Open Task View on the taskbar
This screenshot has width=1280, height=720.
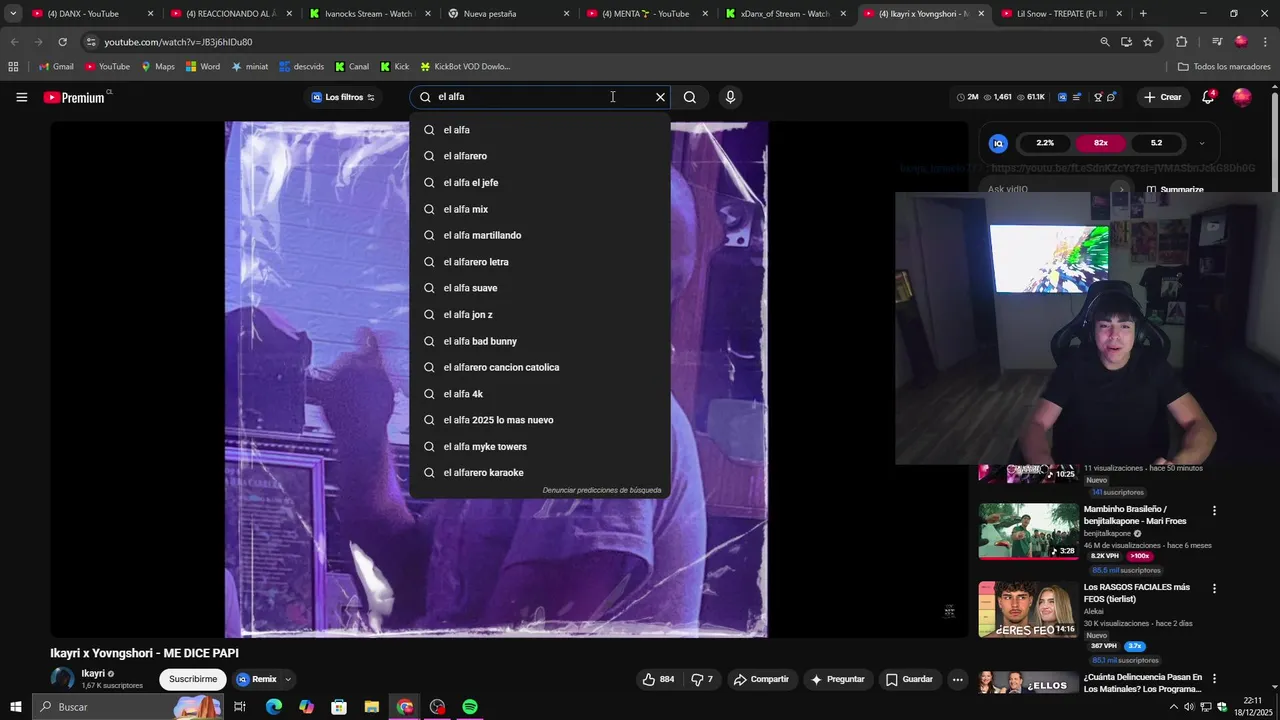pyautogui.click(x=240, y=707)
